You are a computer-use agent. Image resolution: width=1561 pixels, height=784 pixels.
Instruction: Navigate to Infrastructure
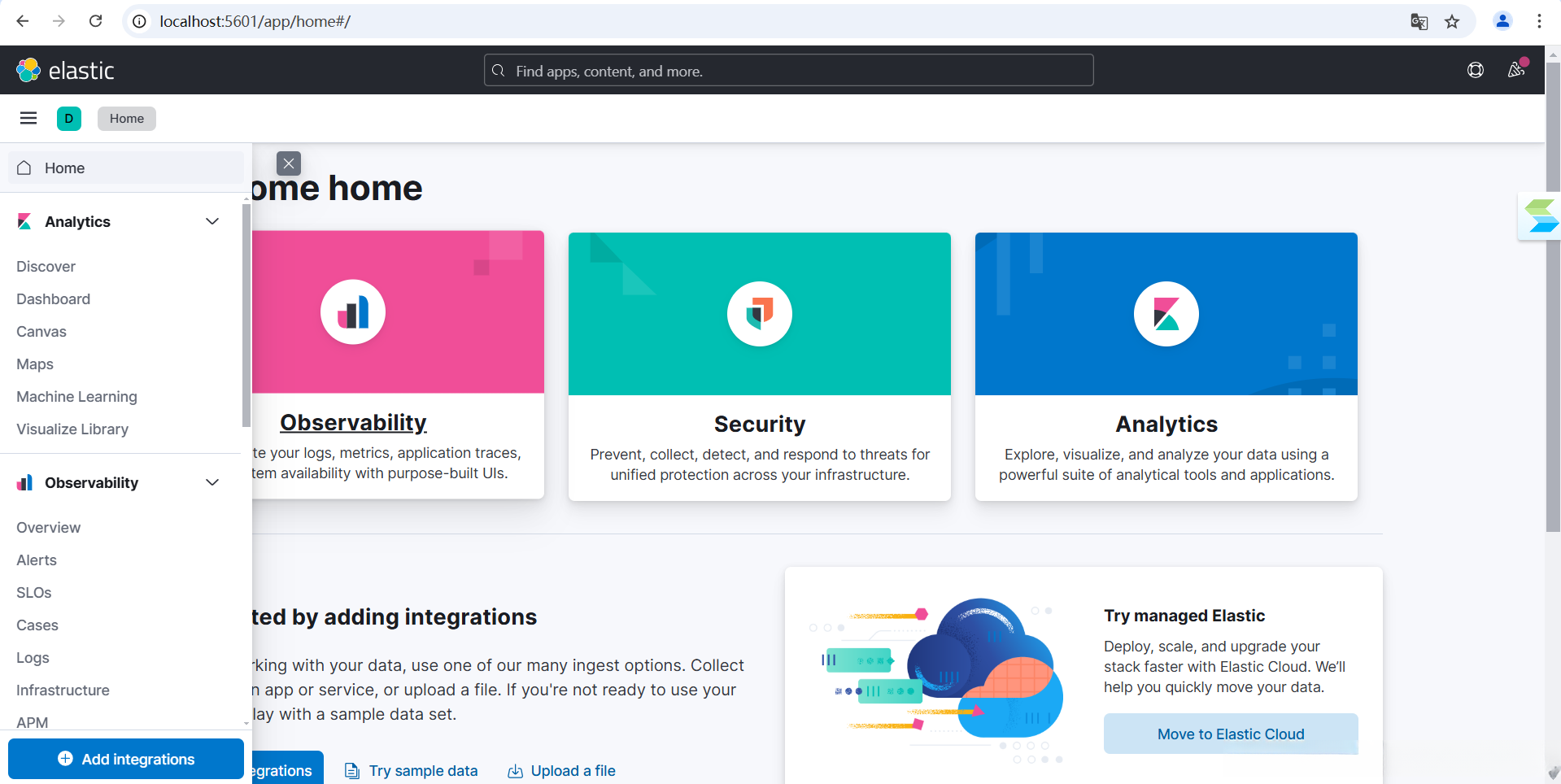pyautogui.click(x=63, y=690)
